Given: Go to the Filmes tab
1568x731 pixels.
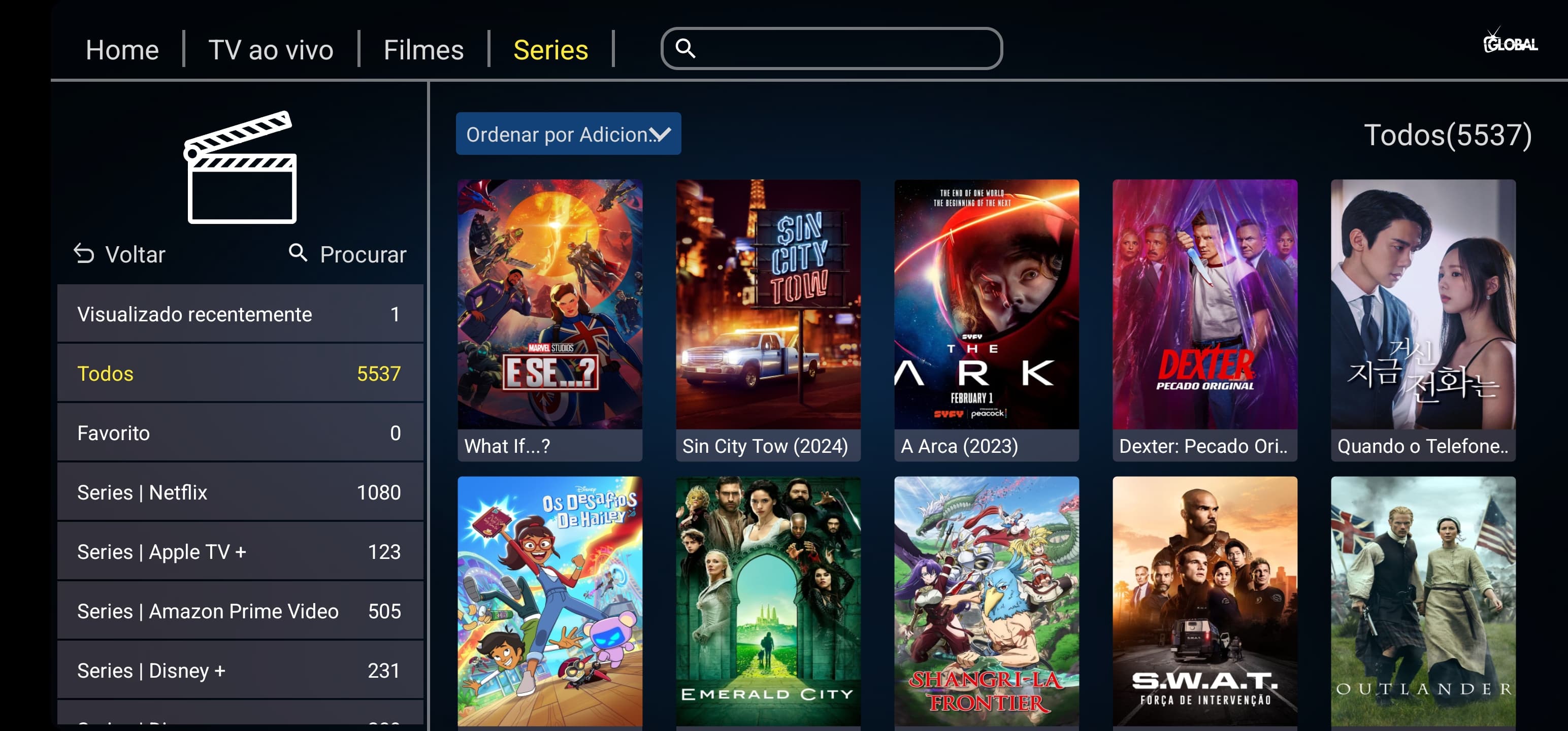Looking at the screenshot, I should coord(423,49).
